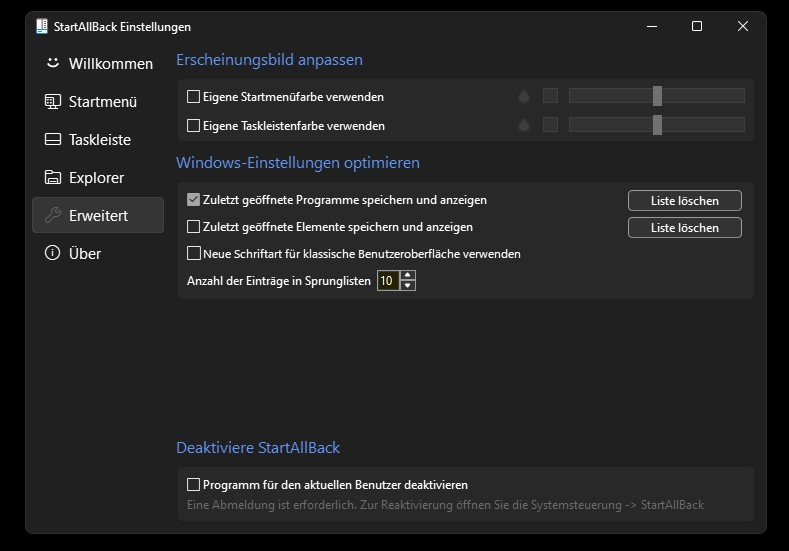Minimize the StartAllBack settings window
The image size is (789, 551).
tap(652, 26)
